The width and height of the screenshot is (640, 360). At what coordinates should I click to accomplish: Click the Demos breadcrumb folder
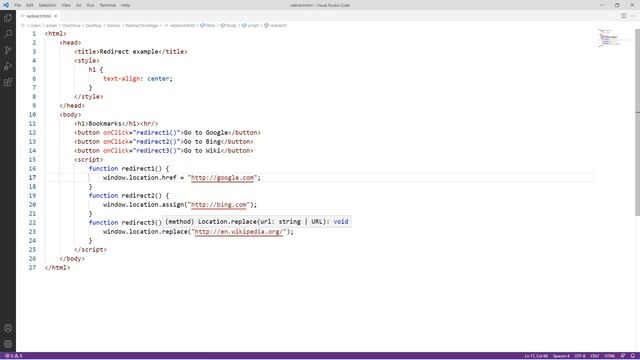pyautogui.click(x=113, y=25)
